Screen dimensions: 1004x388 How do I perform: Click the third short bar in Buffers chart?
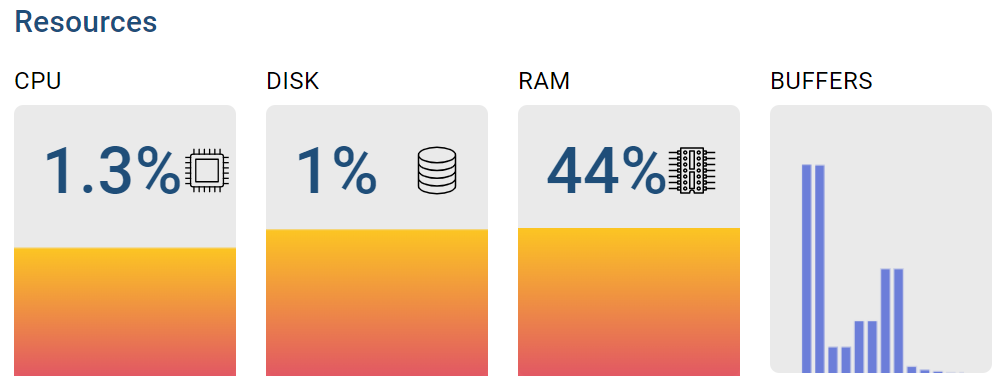833,360
